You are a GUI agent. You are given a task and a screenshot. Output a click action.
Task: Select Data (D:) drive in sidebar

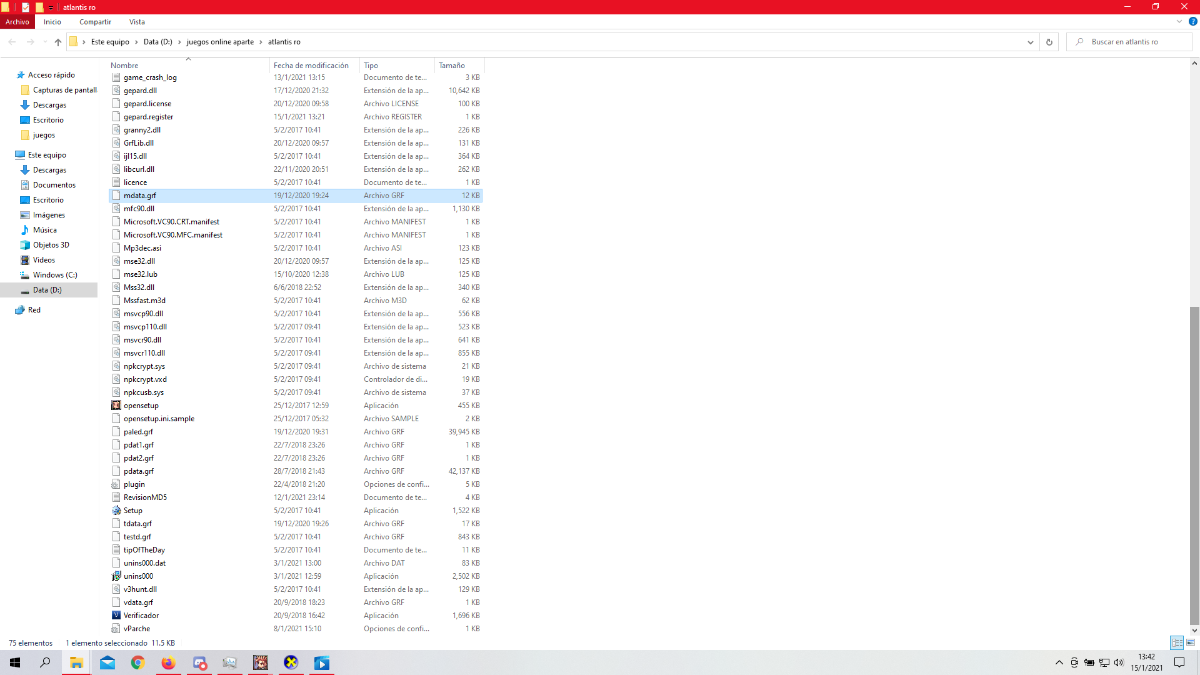48,290
